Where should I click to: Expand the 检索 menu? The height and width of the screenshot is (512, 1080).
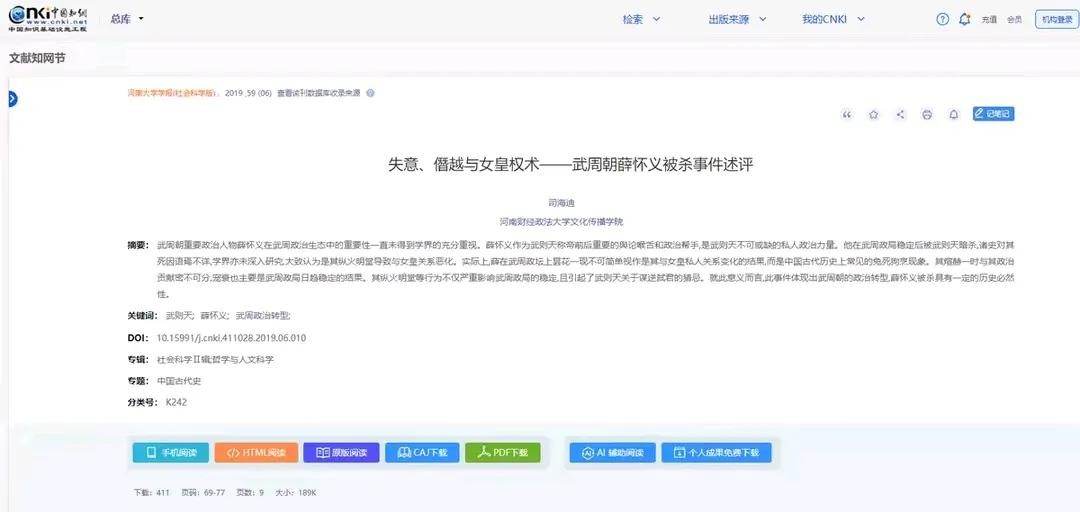point(641,19)
